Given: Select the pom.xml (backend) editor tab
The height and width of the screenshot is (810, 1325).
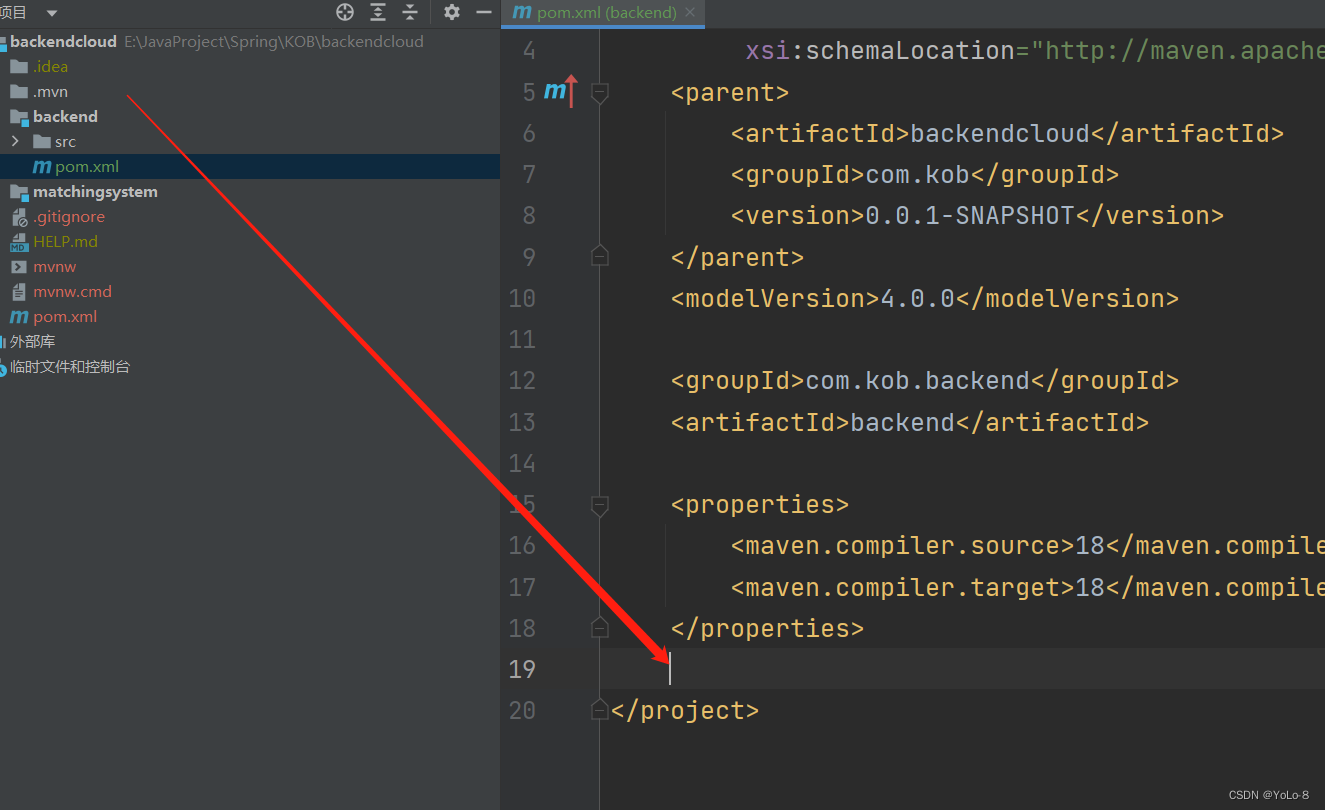Looking at the screenshot, I should click(604, 13).
